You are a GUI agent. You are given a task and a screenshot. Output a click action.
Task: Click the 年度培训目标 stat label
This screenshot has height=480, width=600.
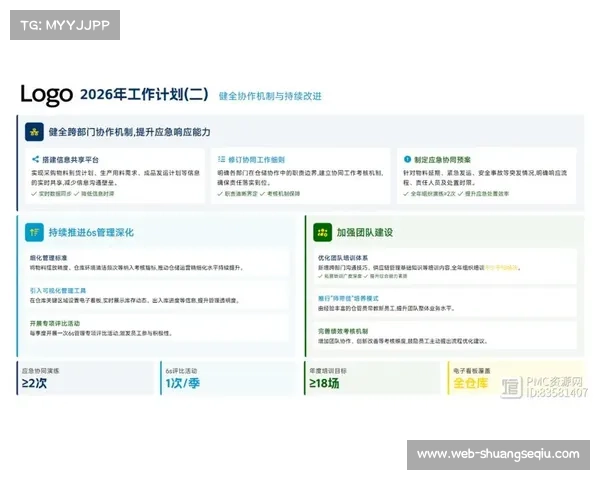click(328, 371)
